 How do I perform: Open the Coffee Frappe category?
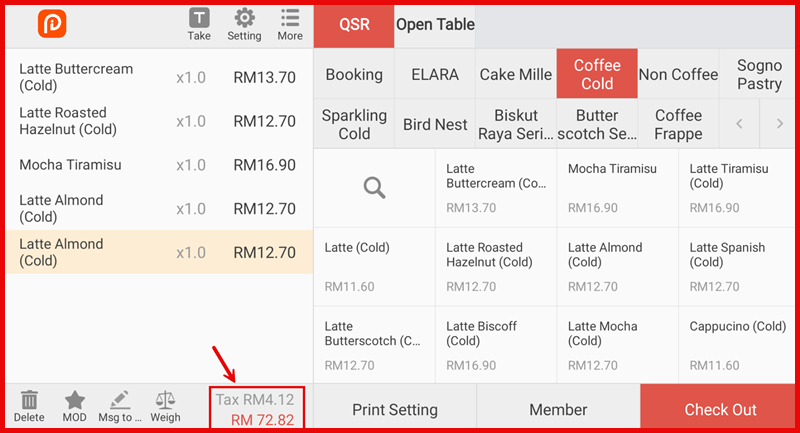pos(678,124)
